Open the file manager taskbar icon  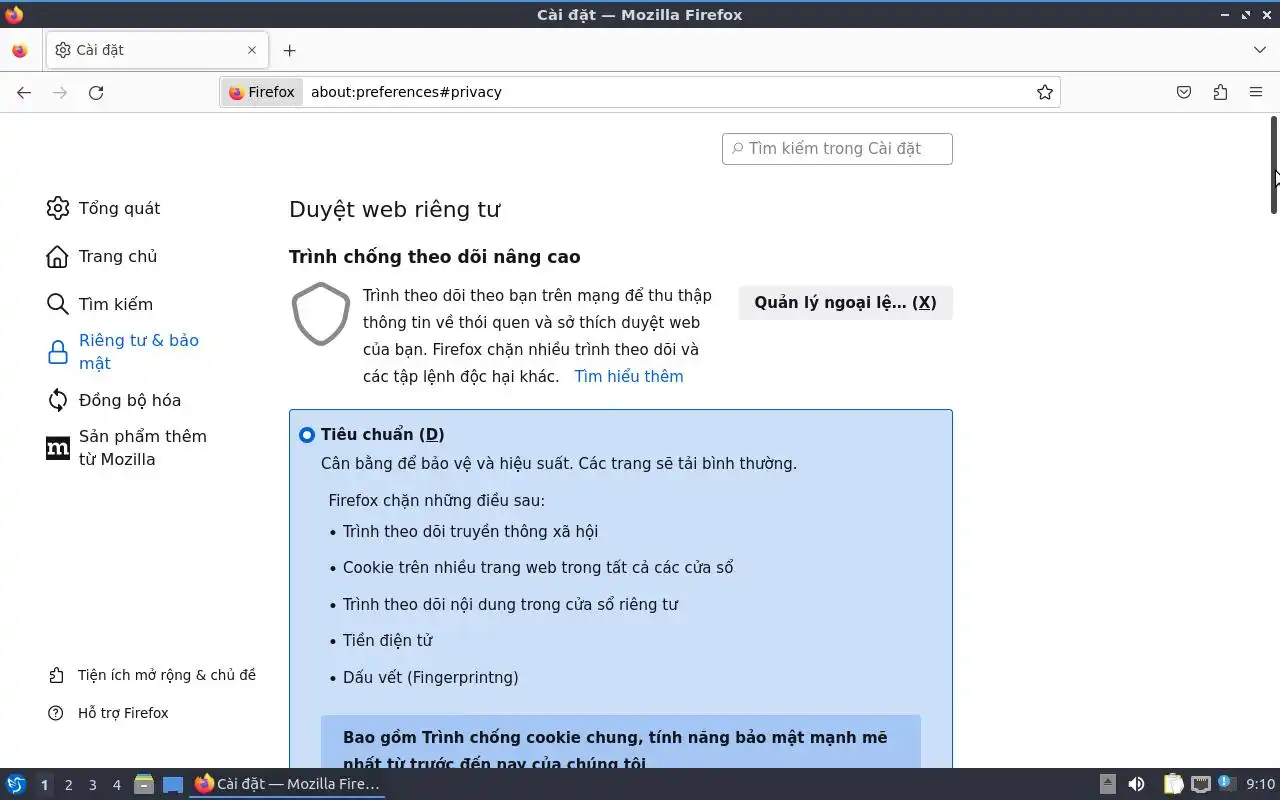(144, 784)
